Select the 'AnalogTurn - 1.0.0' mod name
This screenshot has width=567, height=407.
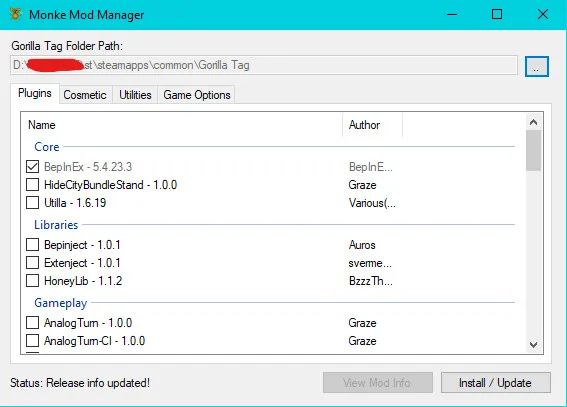(88, 323)
